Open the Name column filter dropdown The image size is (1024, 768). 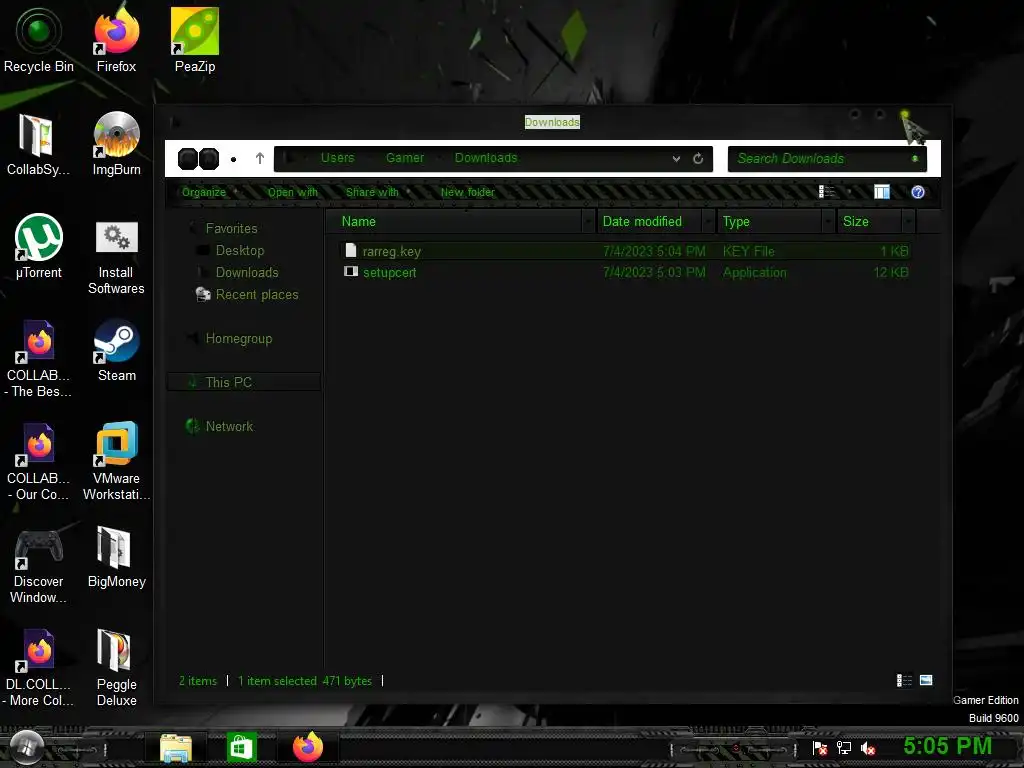pyautogui.click(x=588, y=222)
